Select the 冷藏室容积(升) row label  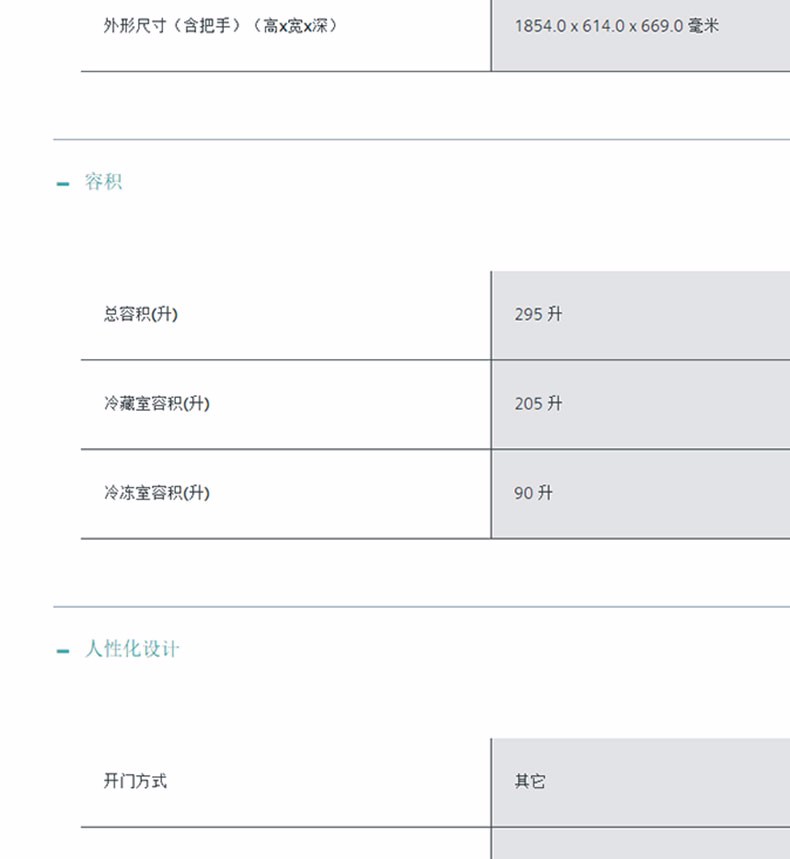point(156,404)
